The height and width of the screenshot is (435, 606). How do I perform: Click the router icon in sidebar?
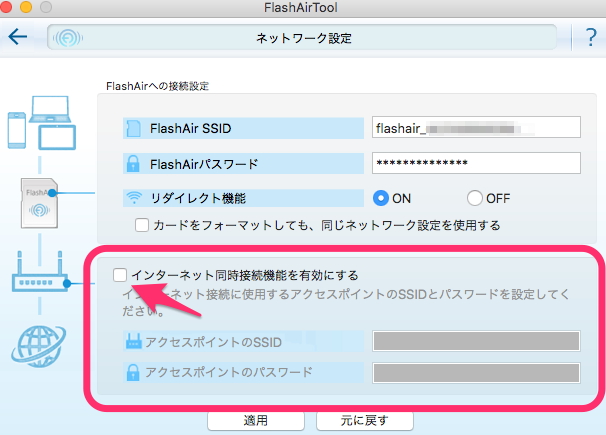point(40,272)
